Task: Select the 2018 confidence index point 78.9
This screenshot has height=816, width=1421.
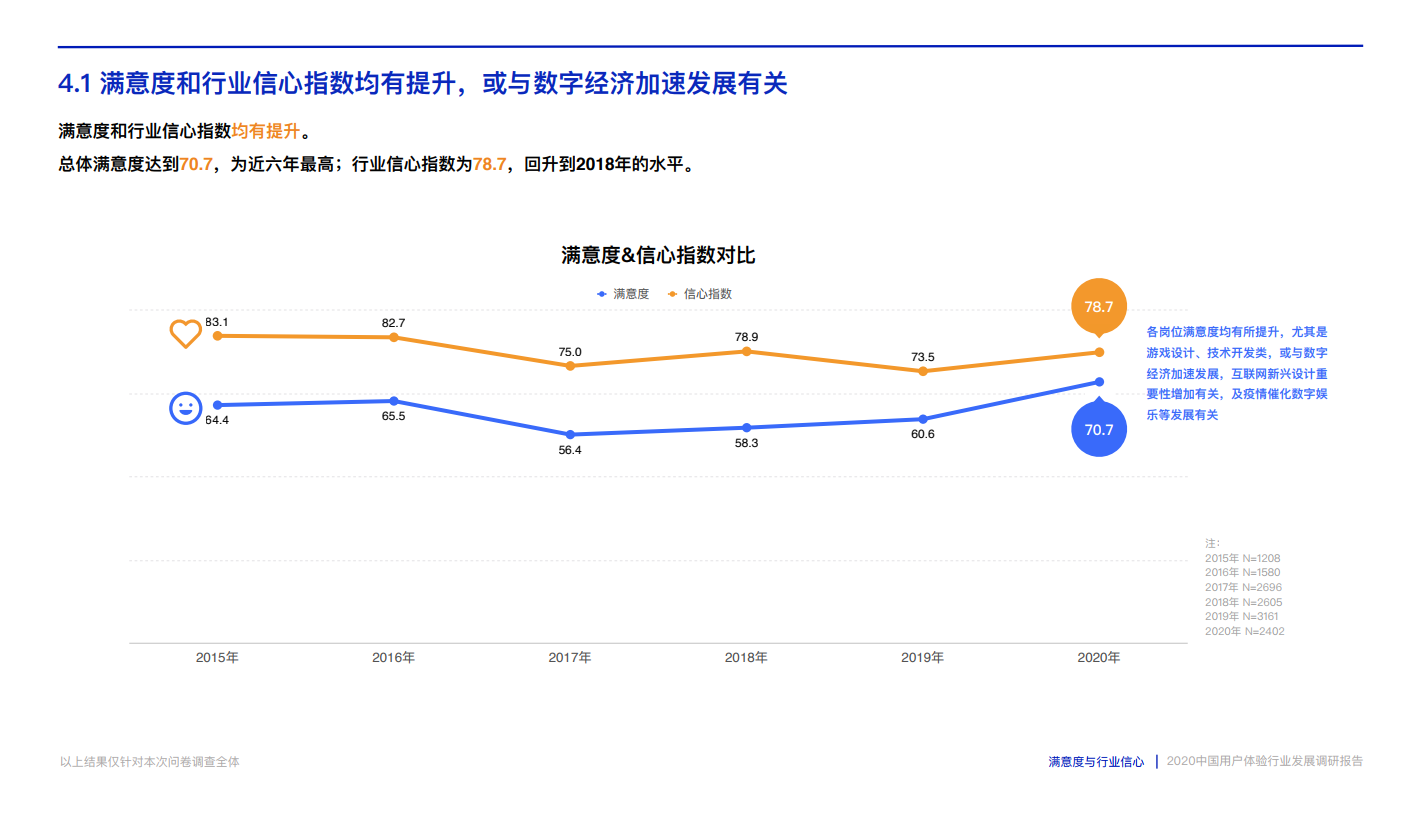Action: coord(746,351)
